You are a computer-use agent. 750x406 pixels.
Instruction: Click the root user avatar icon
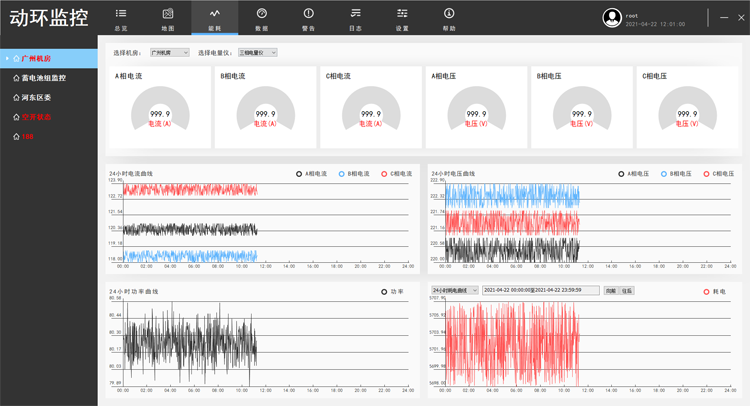(612, 18)
